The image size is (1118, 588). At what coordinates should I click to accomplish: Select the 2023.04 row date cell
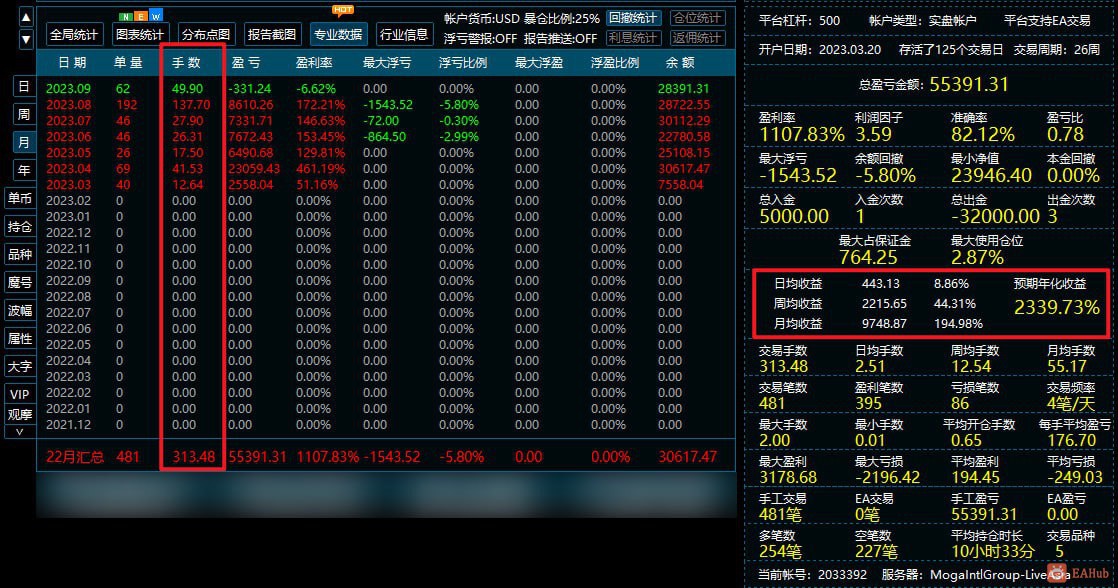click(x=68, y=169)
